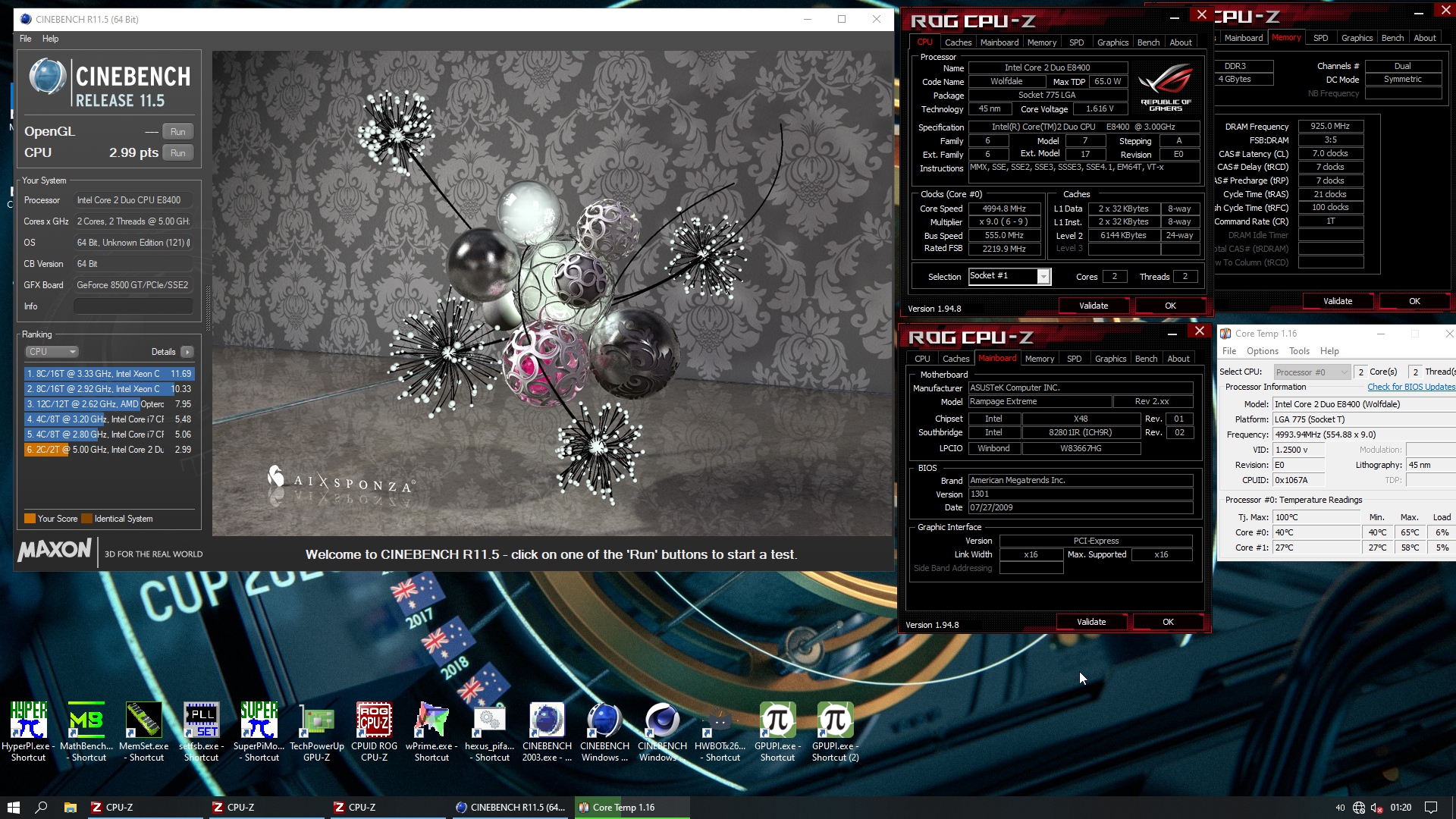The height and width of the screenshot is (819, 1456).
Task: Open SPD tab in bottom CPU-Z window
Action: [1074, 359]
